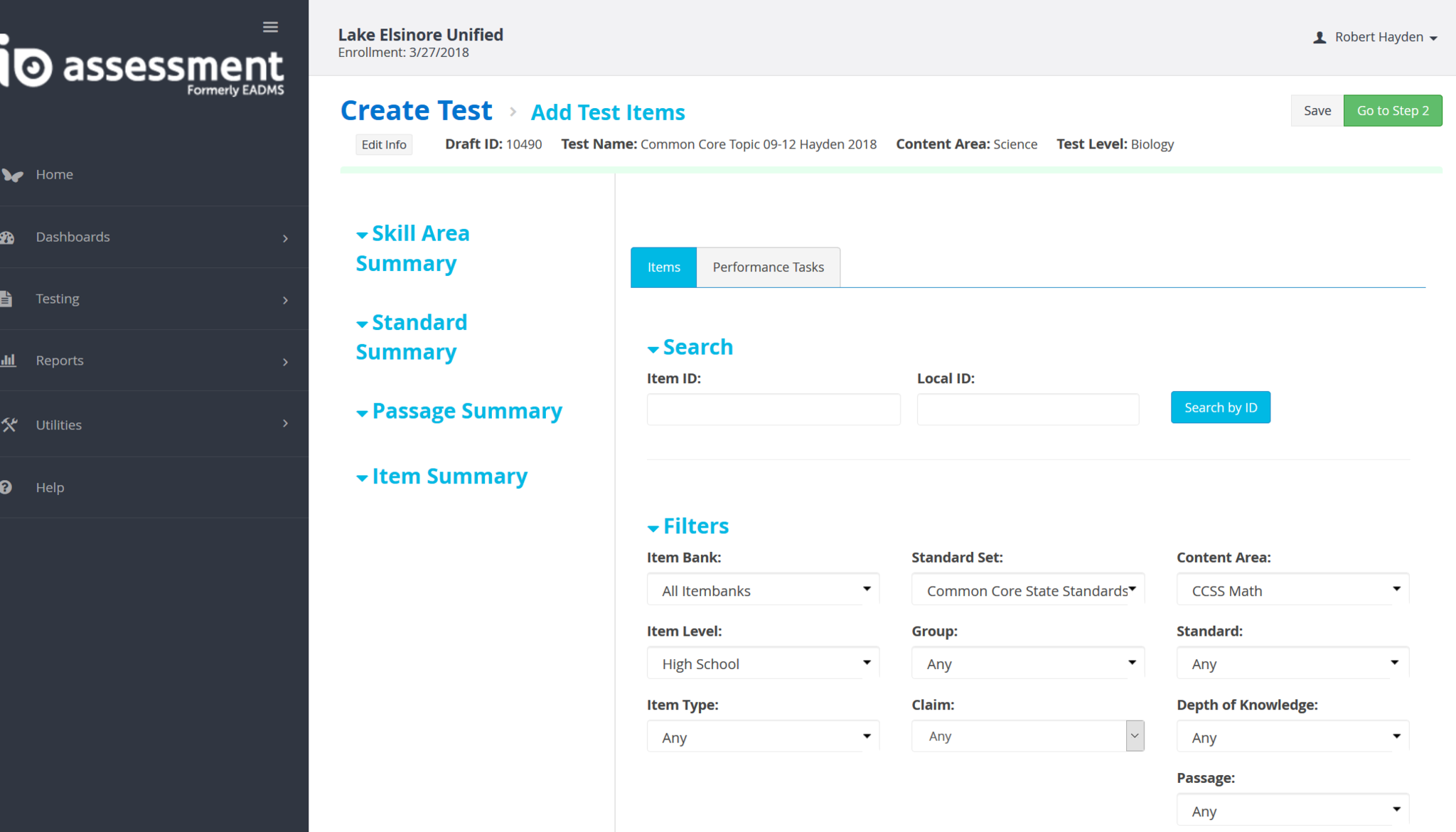Click the Item ID input field
Viewport: 1456px width, 832px height.
pyautogui.click(x=773, y=410)
